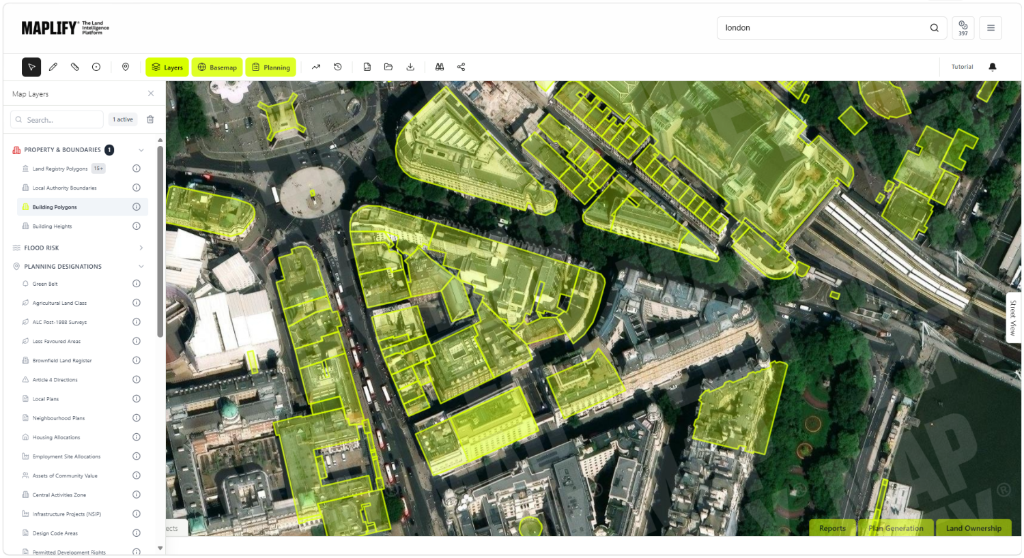
Task: Click the location pin marker tool
Action: click(125, 67)
